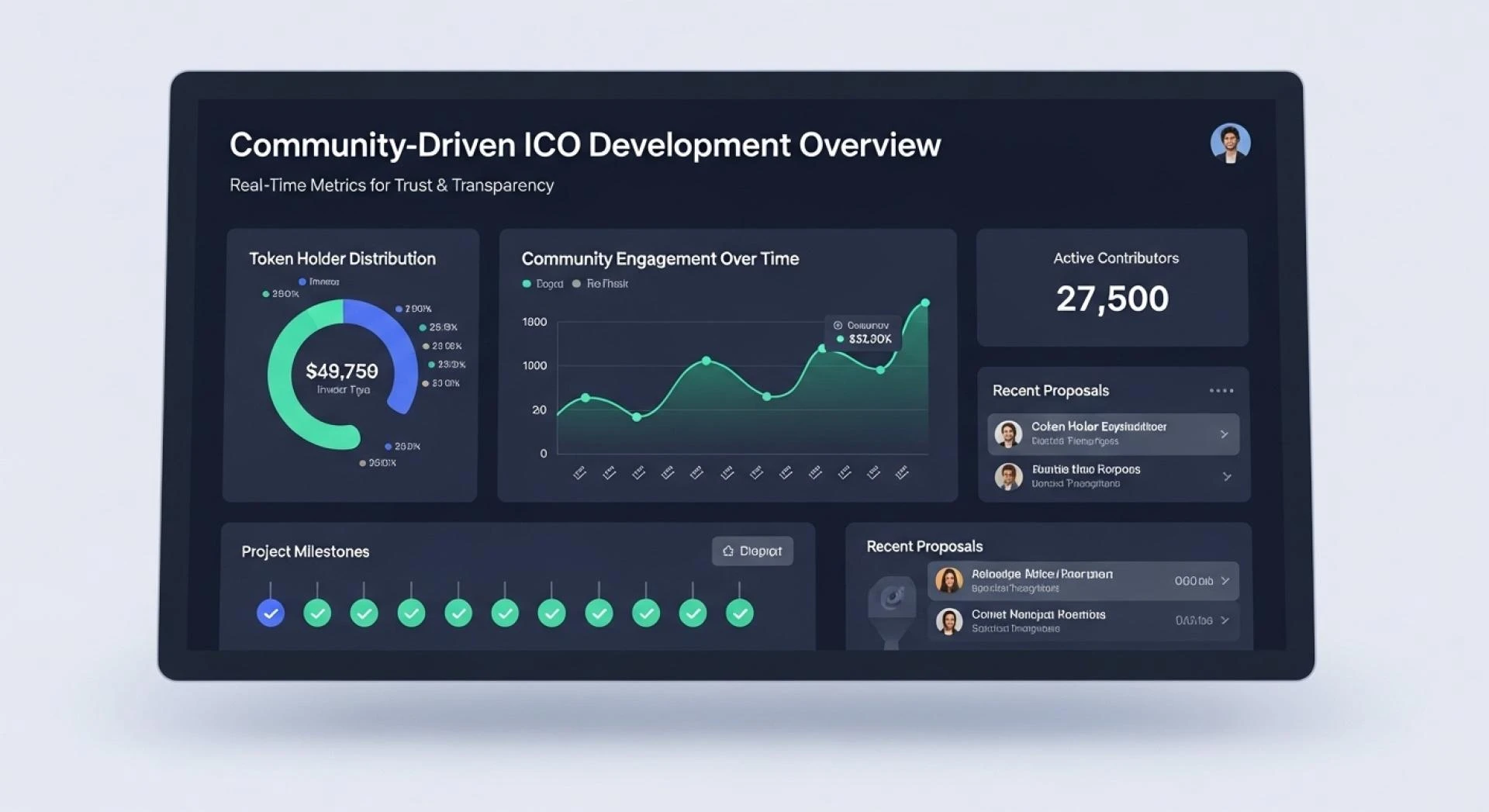
Task: Click the camera icon beside bottom proposals
Action: coord(892,598)
